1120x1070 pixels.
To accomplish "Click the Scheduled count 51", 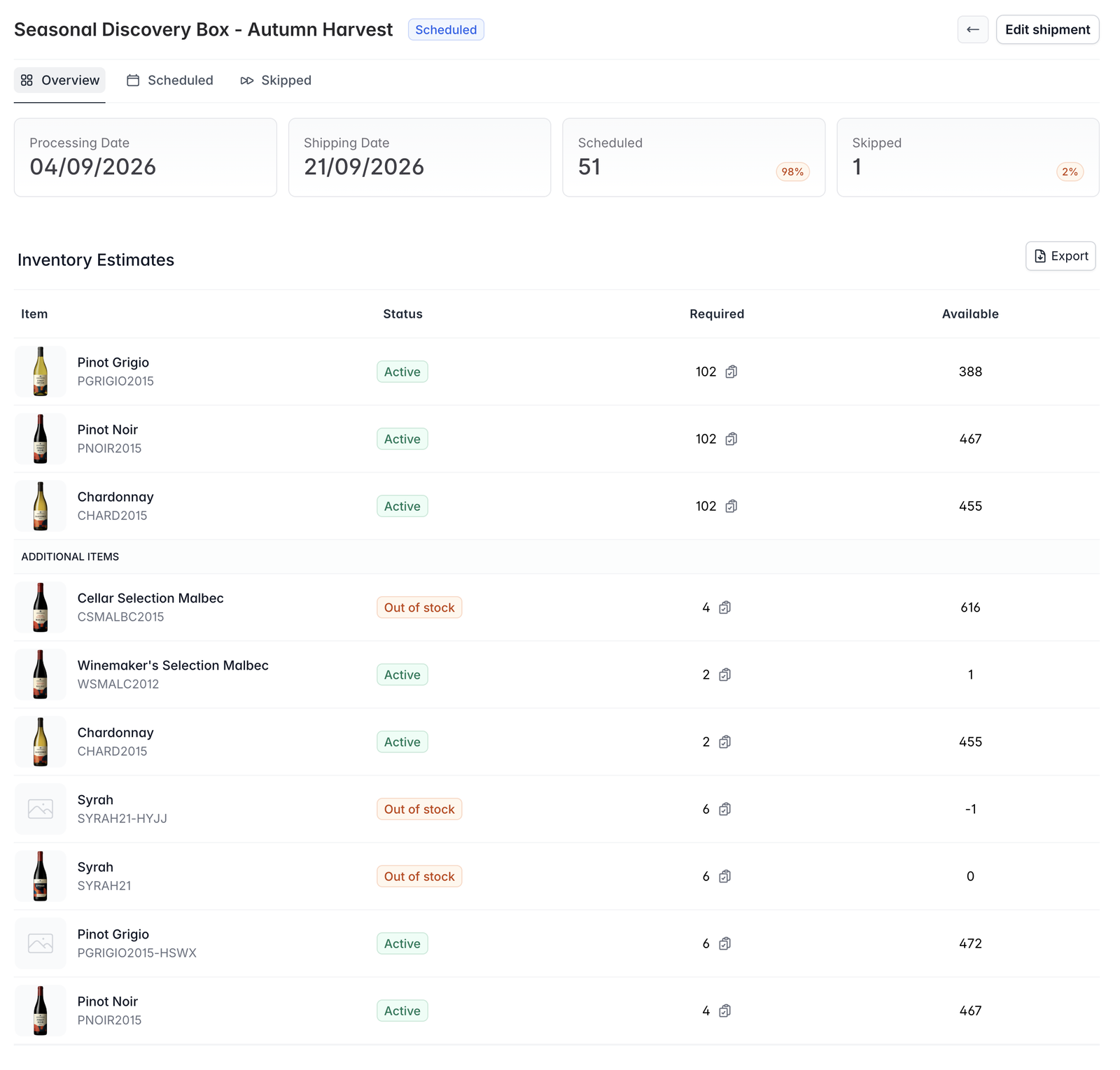I will (589, 167).
